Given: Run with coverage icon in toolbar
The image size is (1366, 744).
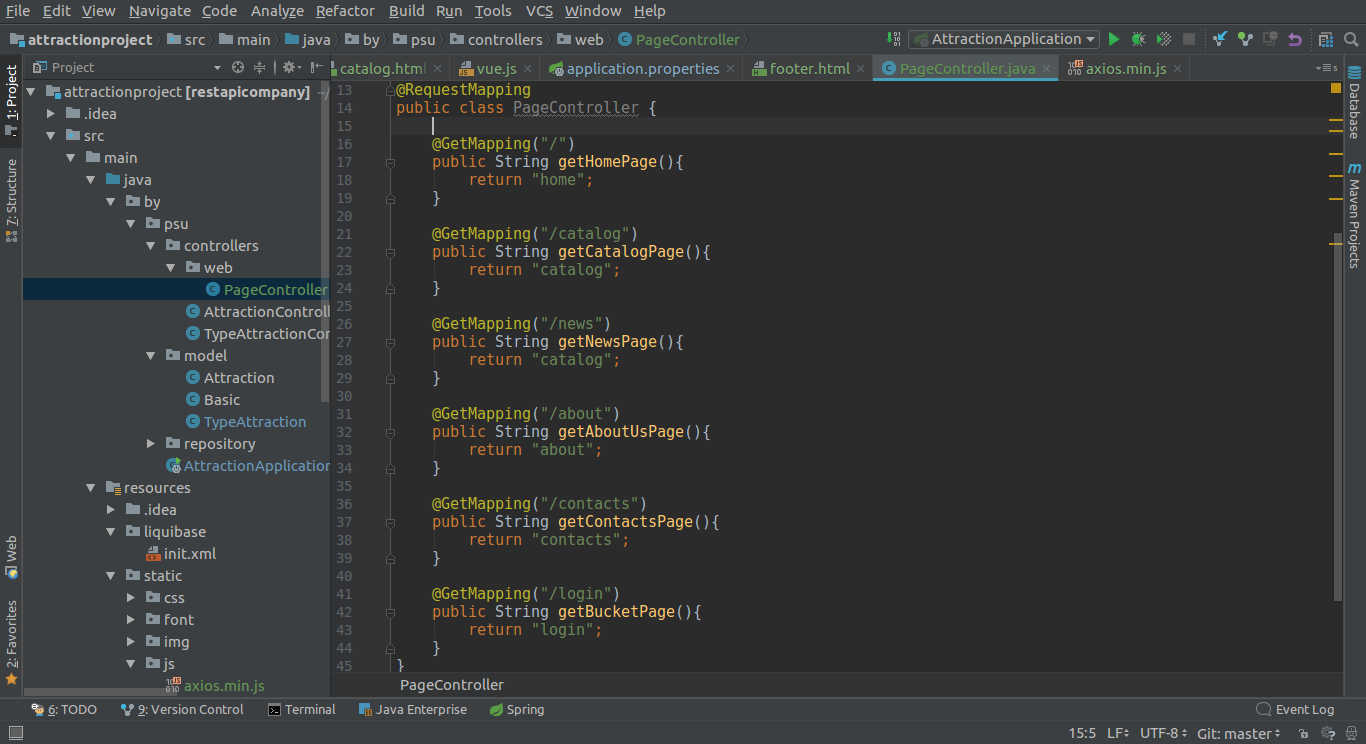Looking at the screenshot, I should coord(1164,40).
